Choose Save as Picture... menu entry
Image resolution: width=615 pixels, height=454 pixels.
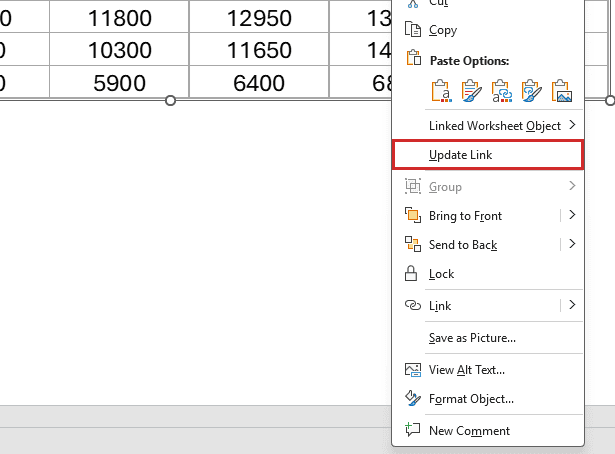pyautogui.click(x=488, y=338)
